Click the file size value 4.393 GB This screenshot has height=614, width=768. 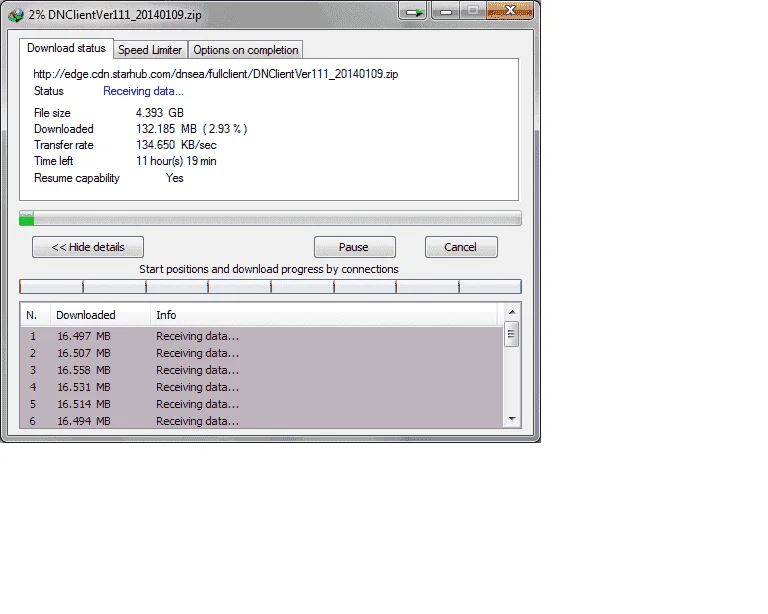tap(160, 113)
